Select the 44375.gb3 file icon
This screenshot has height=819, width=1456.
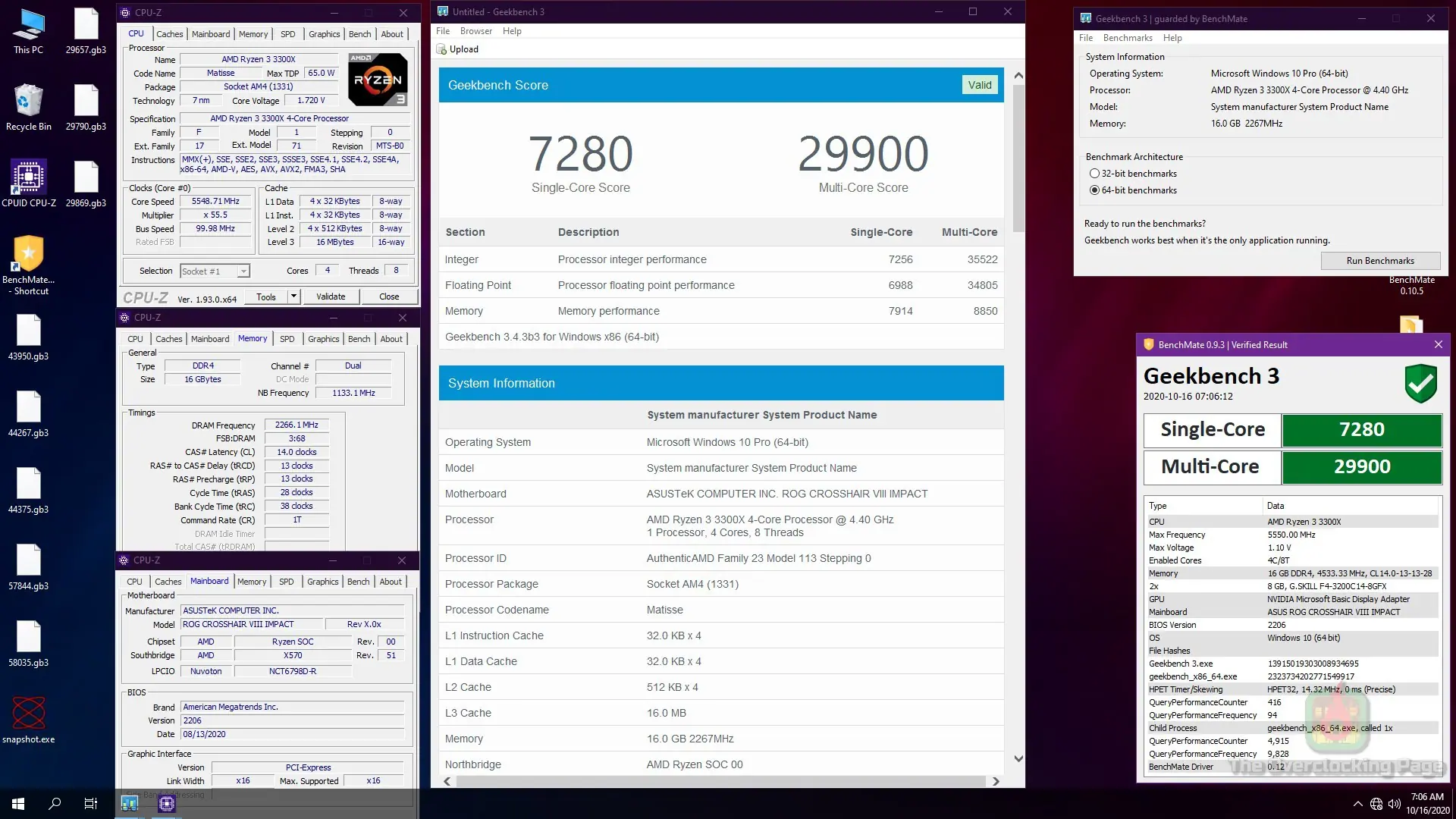[28, 490]
